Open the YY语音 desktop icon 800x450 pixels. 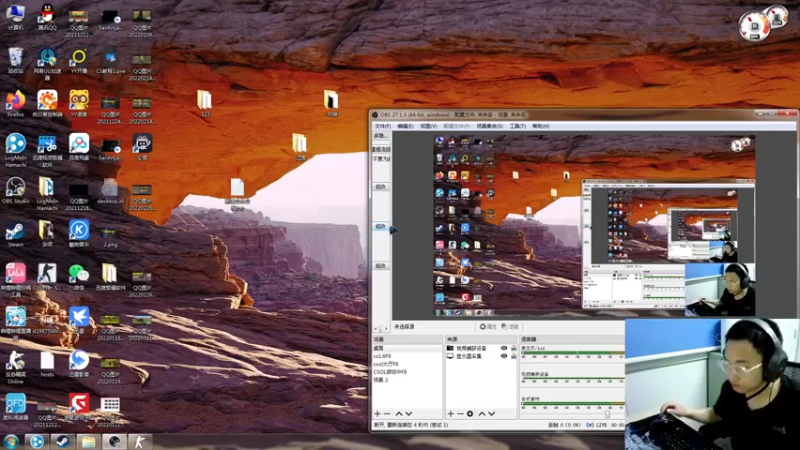(79, 104)
